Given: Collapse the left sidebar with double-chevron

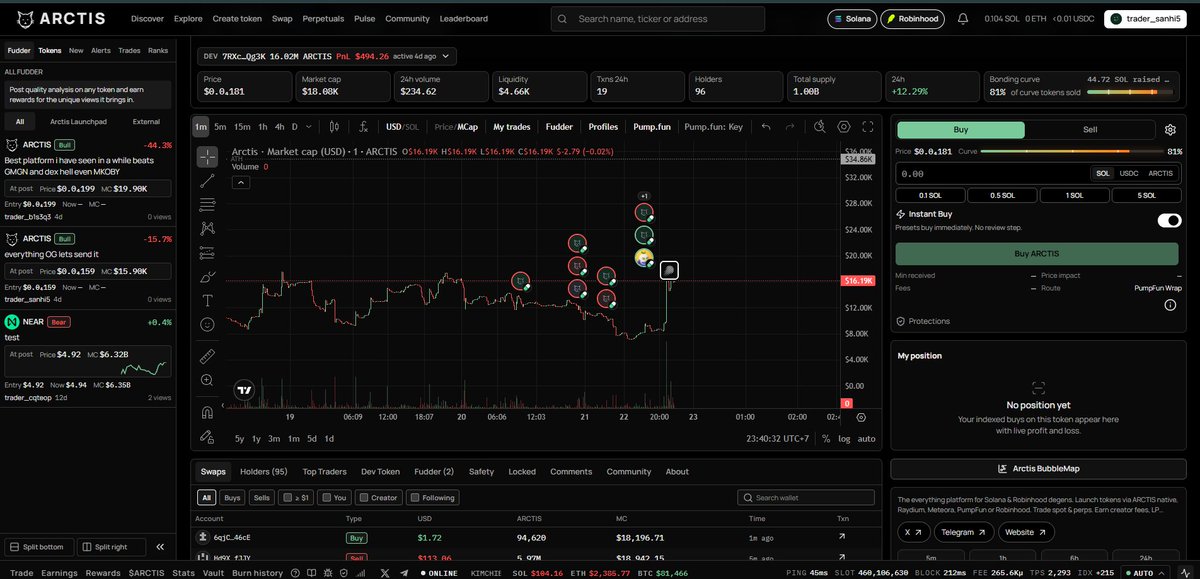Looking at the screenshot, I should click(159, 547).
